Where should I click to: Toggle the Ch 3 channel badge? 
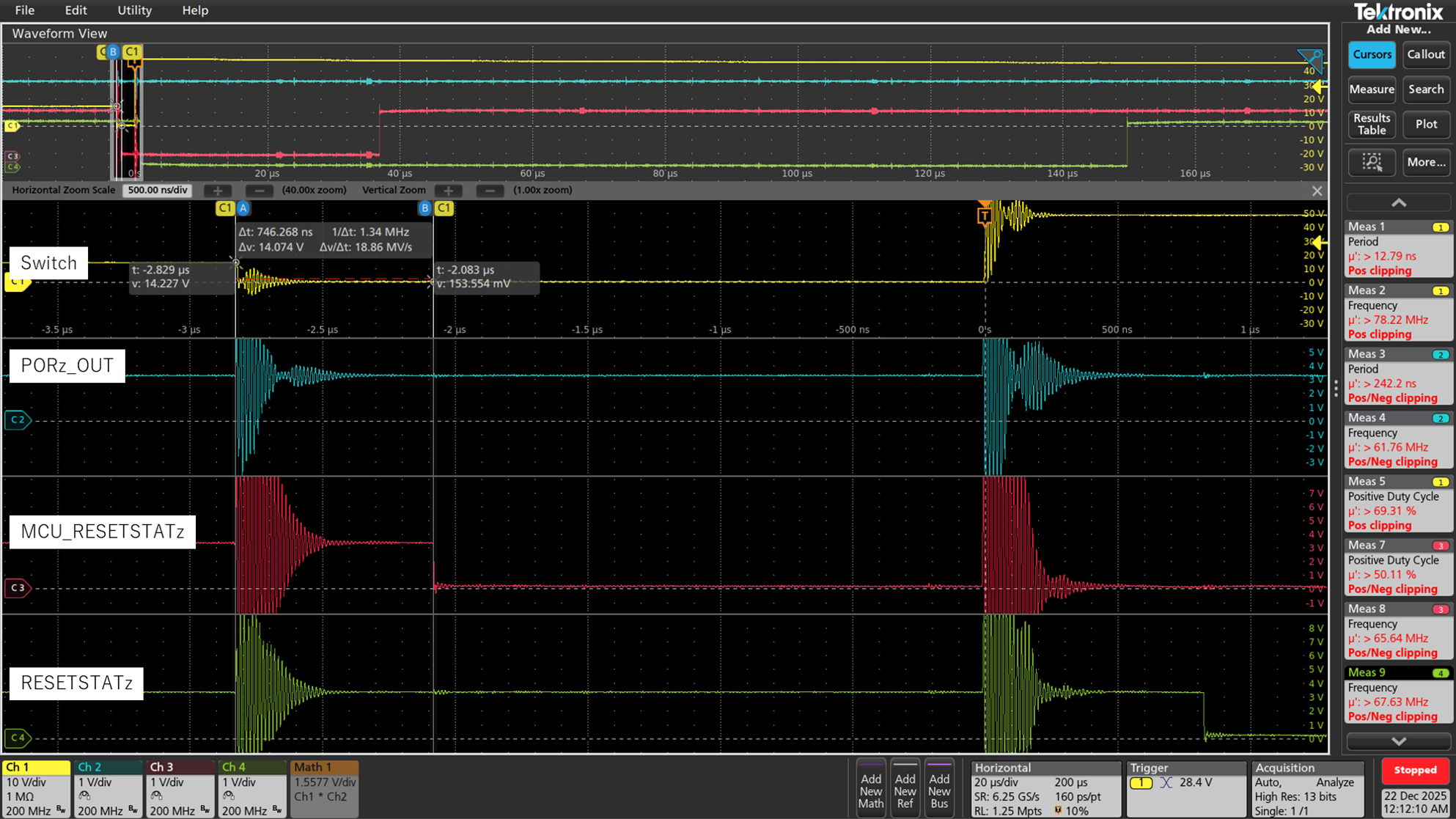(180, 788)
